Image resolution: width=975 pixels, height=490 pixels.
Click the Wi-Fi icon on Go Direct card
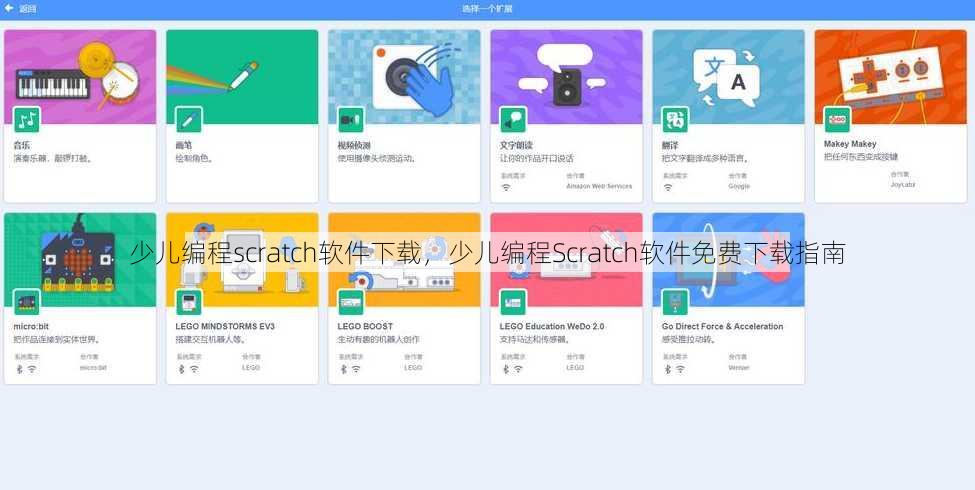tap(680, 369)
